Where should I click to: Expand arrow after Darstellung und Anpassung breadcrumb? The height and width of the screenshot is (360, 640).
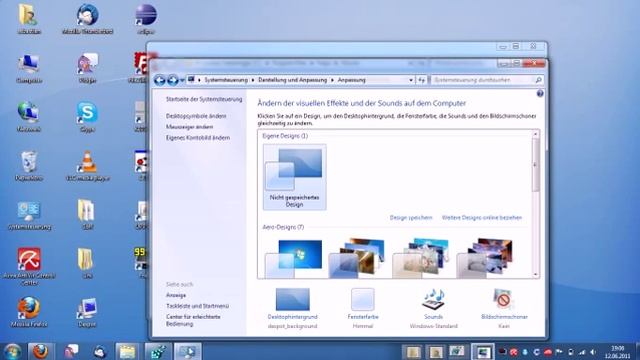[332, 80]
